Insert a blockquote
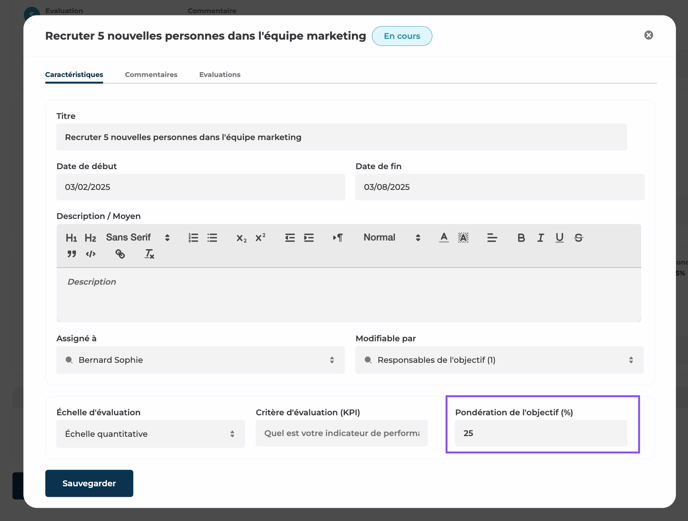Screen dimensions: 688x521 coord(71,255)
